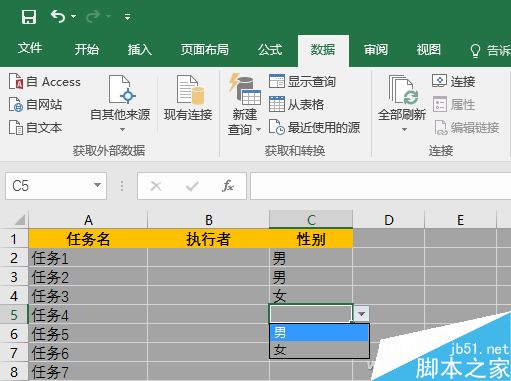511x381 pixels.
Task: Select column E header
Action: click(460, 220)
